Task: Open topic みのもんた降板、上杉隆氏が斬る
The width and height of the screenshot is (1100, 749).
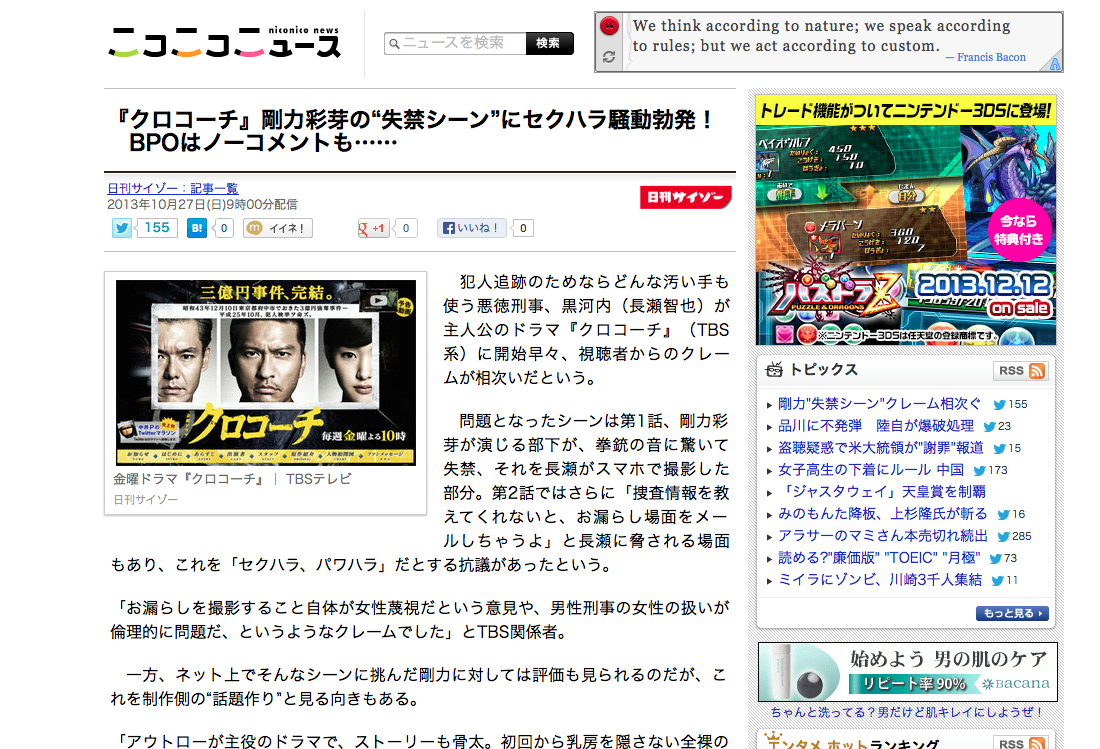Action: click(x=883, y=513)
